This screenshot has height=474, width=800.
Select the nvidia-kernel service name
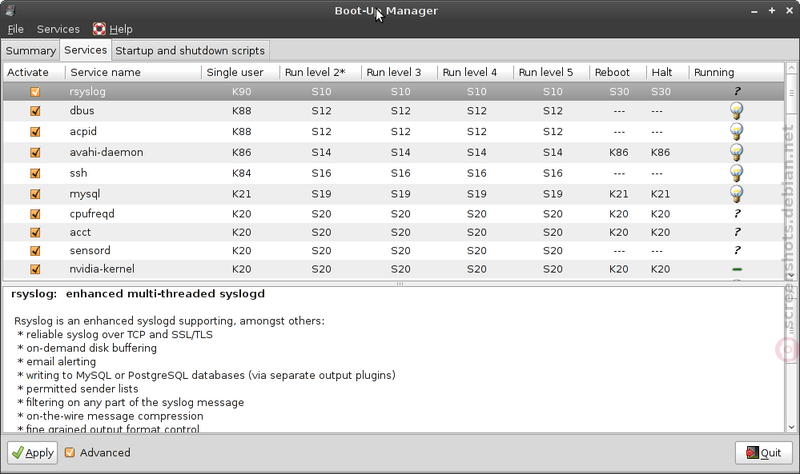(102, 269)
